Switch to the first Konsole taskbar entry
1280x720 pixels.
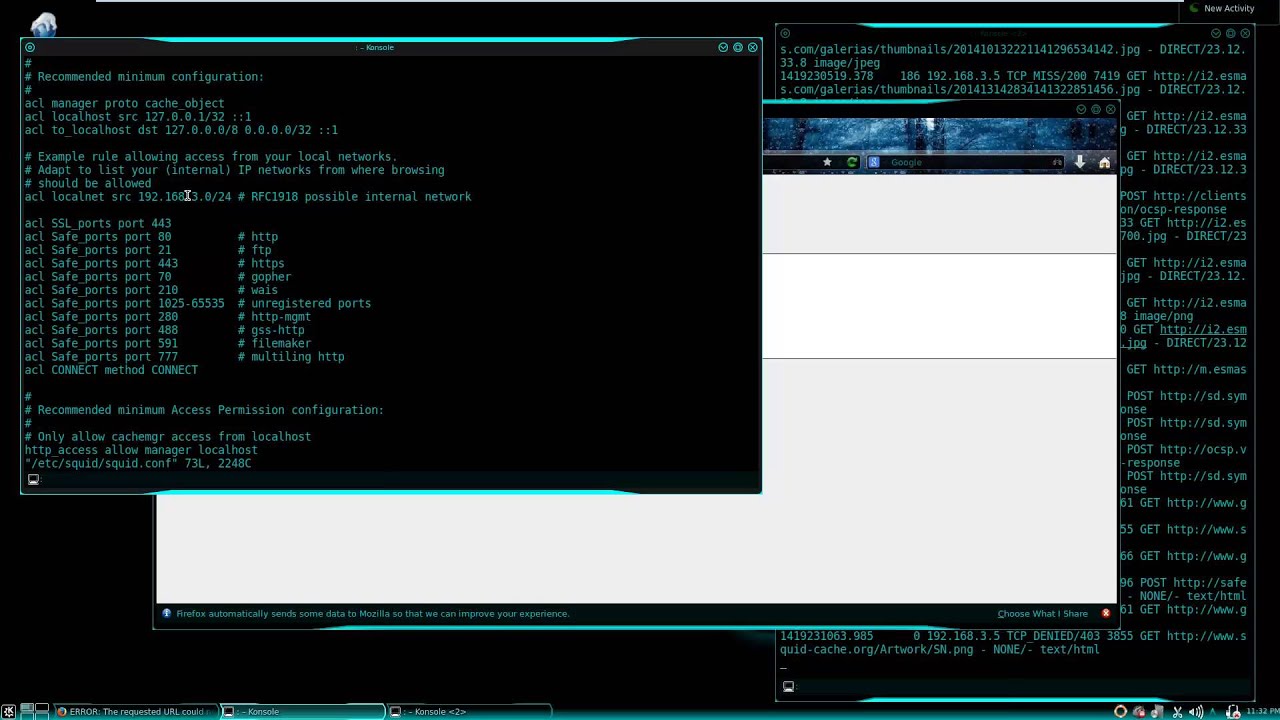coord(302,711)
